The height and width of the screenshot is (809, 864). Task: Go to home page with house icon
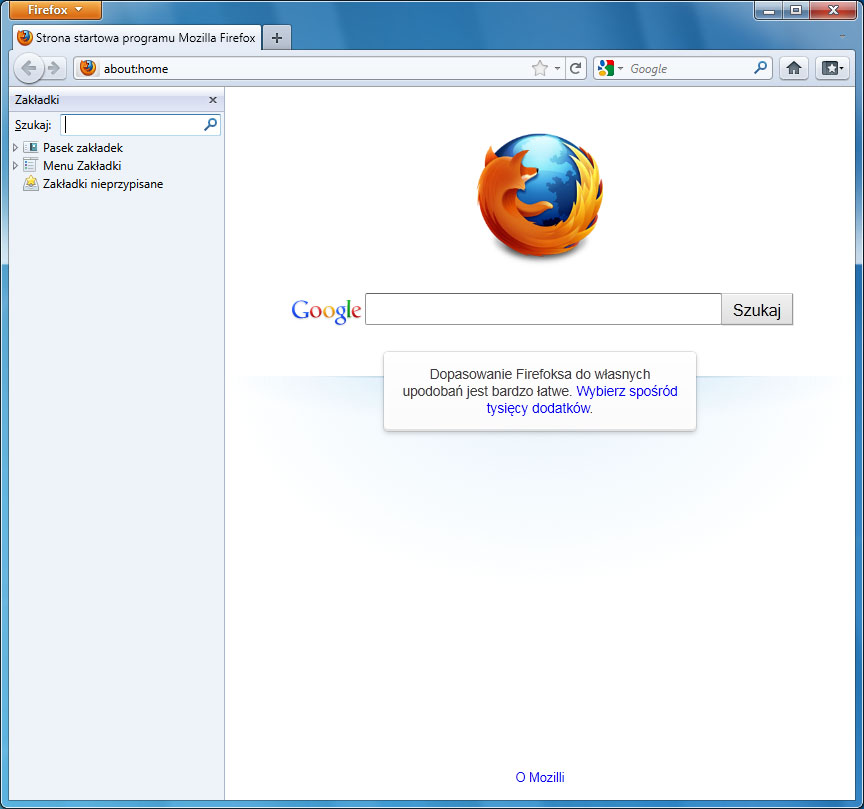tap(793, 68)
